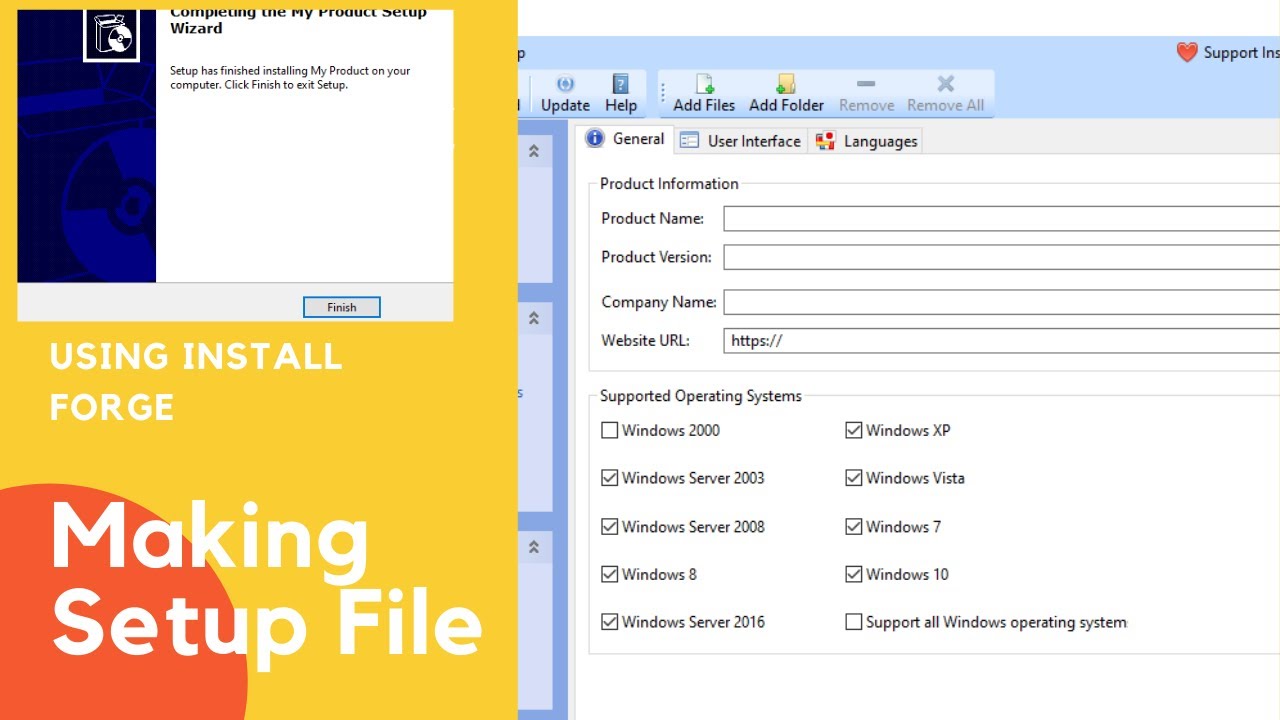Screen dimensions: 1280x720
Task: Switch to the General tab
Action: [626, 139]
